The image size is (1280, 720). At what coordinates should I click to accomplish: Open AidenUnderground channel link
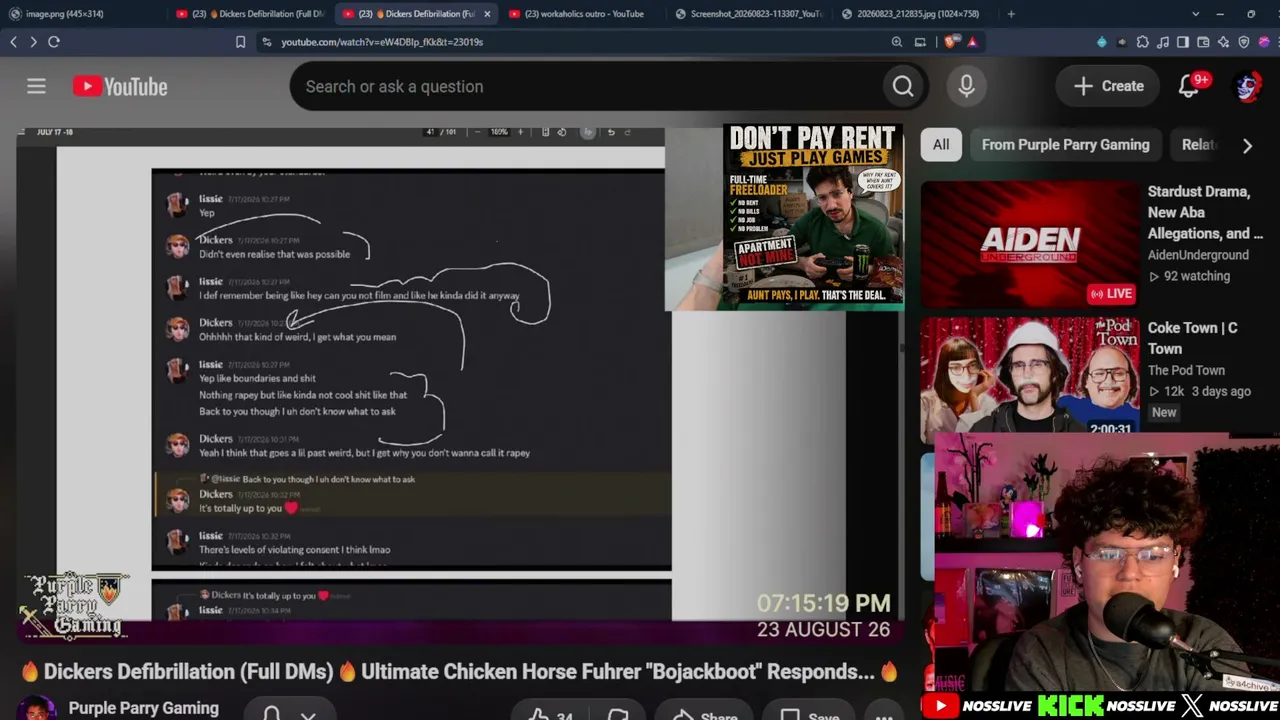pos(1198,255)
